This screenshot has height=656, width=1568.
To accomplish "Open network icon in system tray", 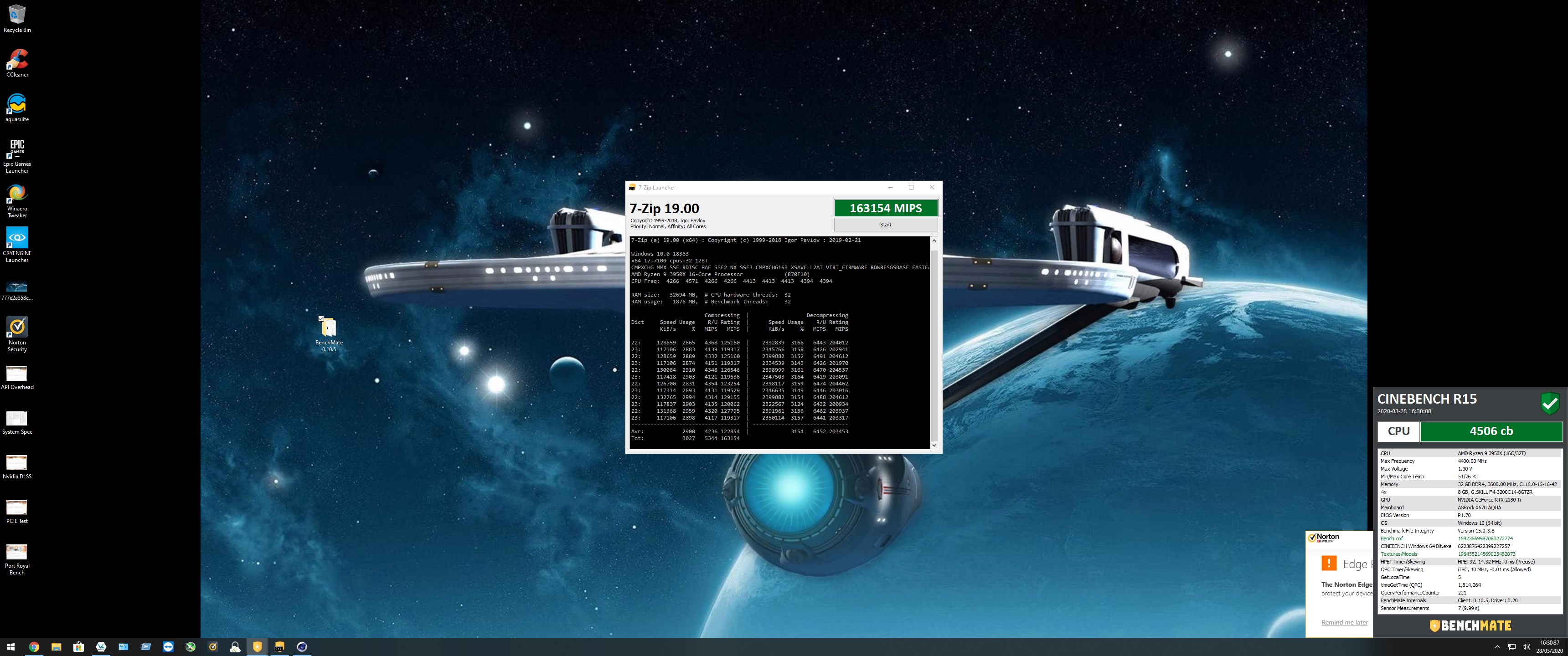I will (x=1512, y=647).
